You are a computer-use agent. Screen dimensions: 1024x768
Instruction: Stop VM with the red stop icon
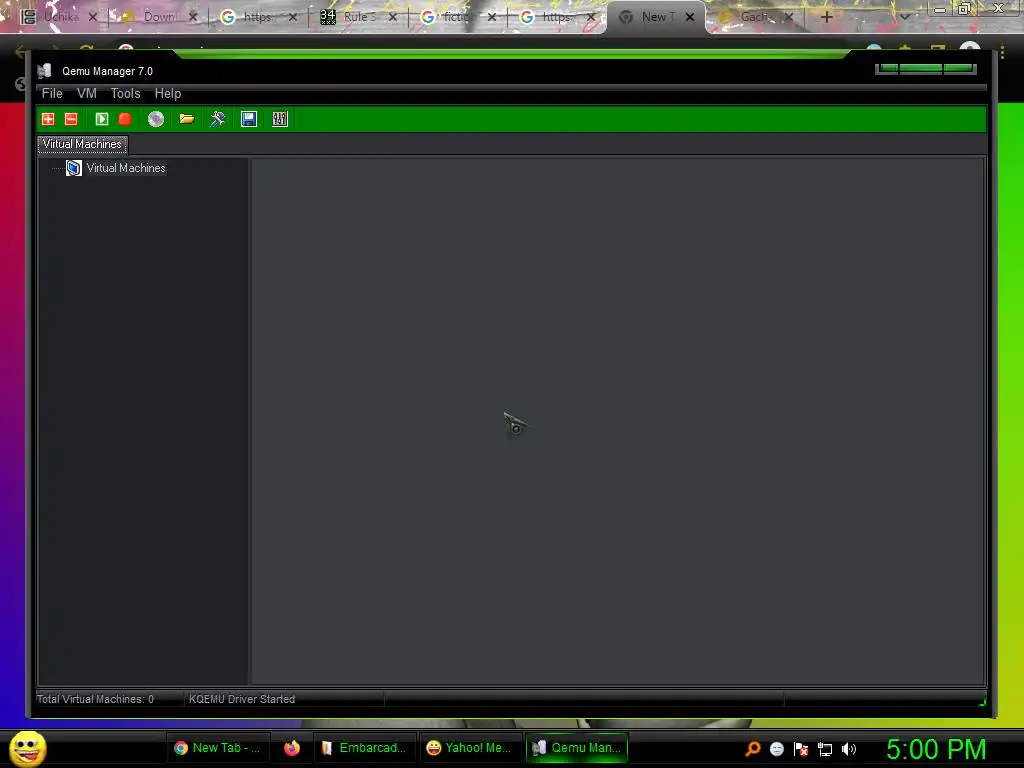point(125,119)
